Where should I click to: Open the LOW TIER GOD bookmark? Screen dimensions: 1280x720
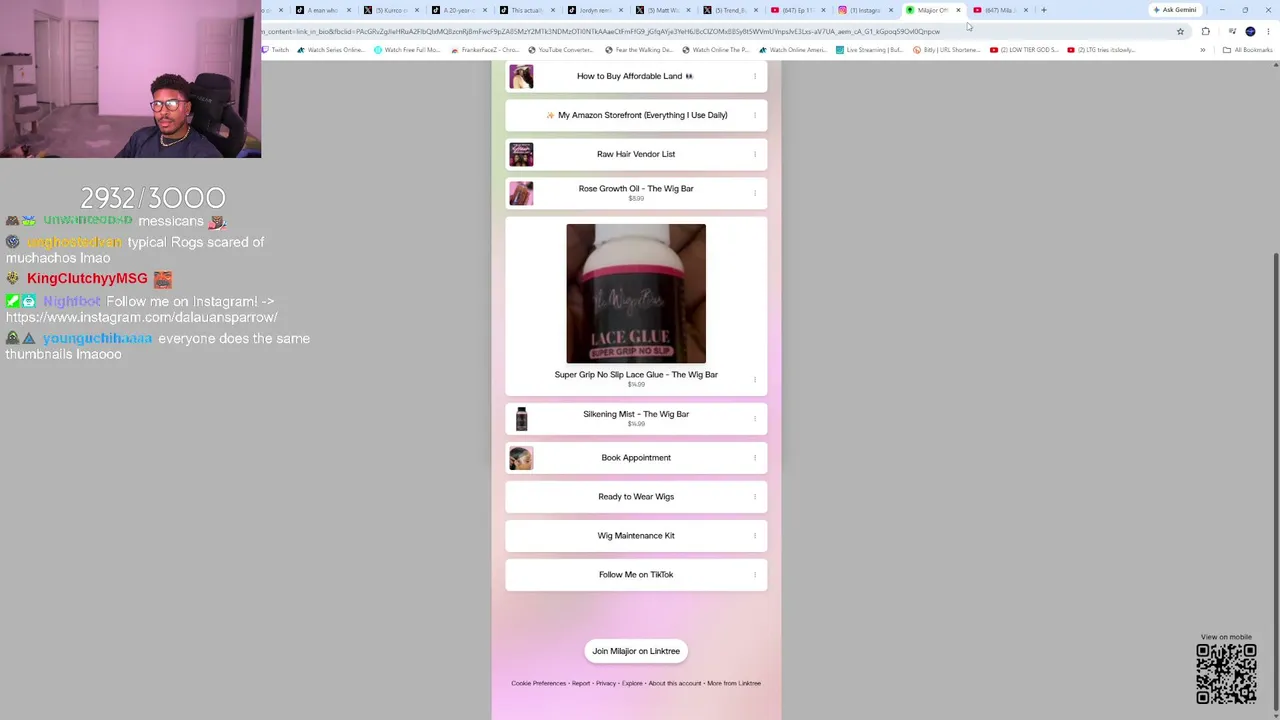(1024, 50)
